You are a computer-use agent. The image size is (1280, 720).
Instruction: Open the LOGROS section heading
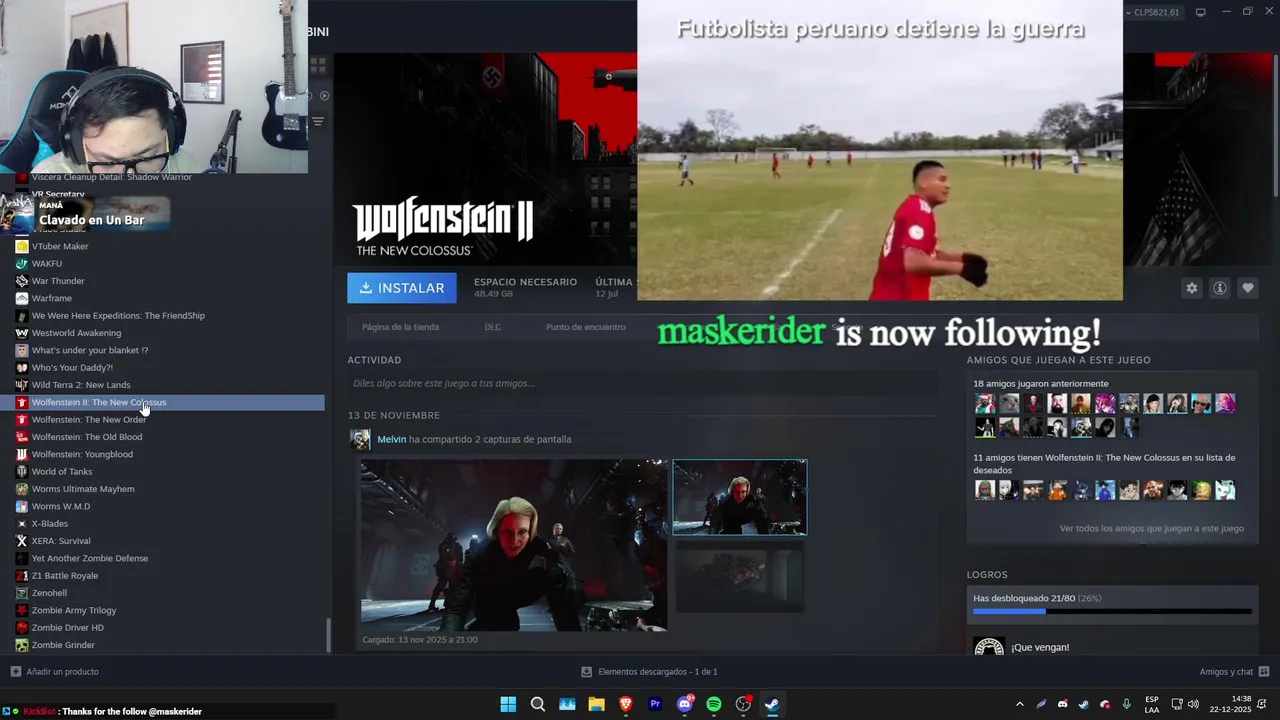tap(987, 575)
